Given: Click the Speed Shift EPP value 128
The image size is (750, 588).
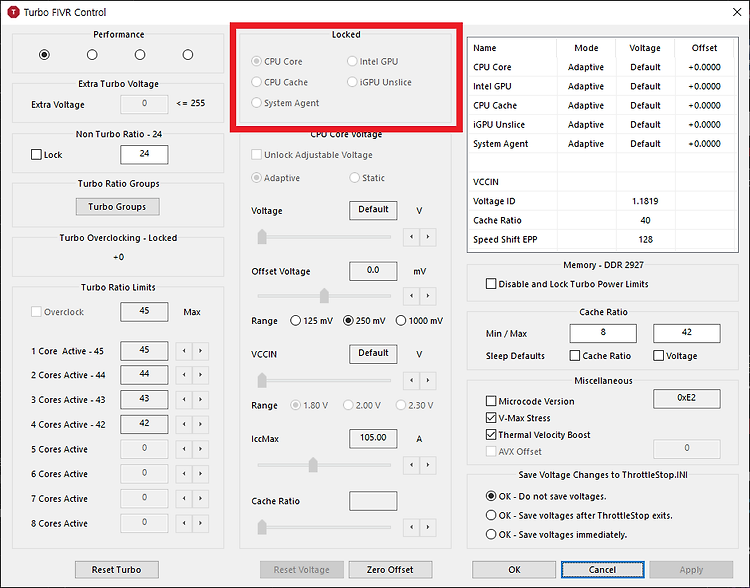Looking at the screenshot, I should click(x=645, y=239).
